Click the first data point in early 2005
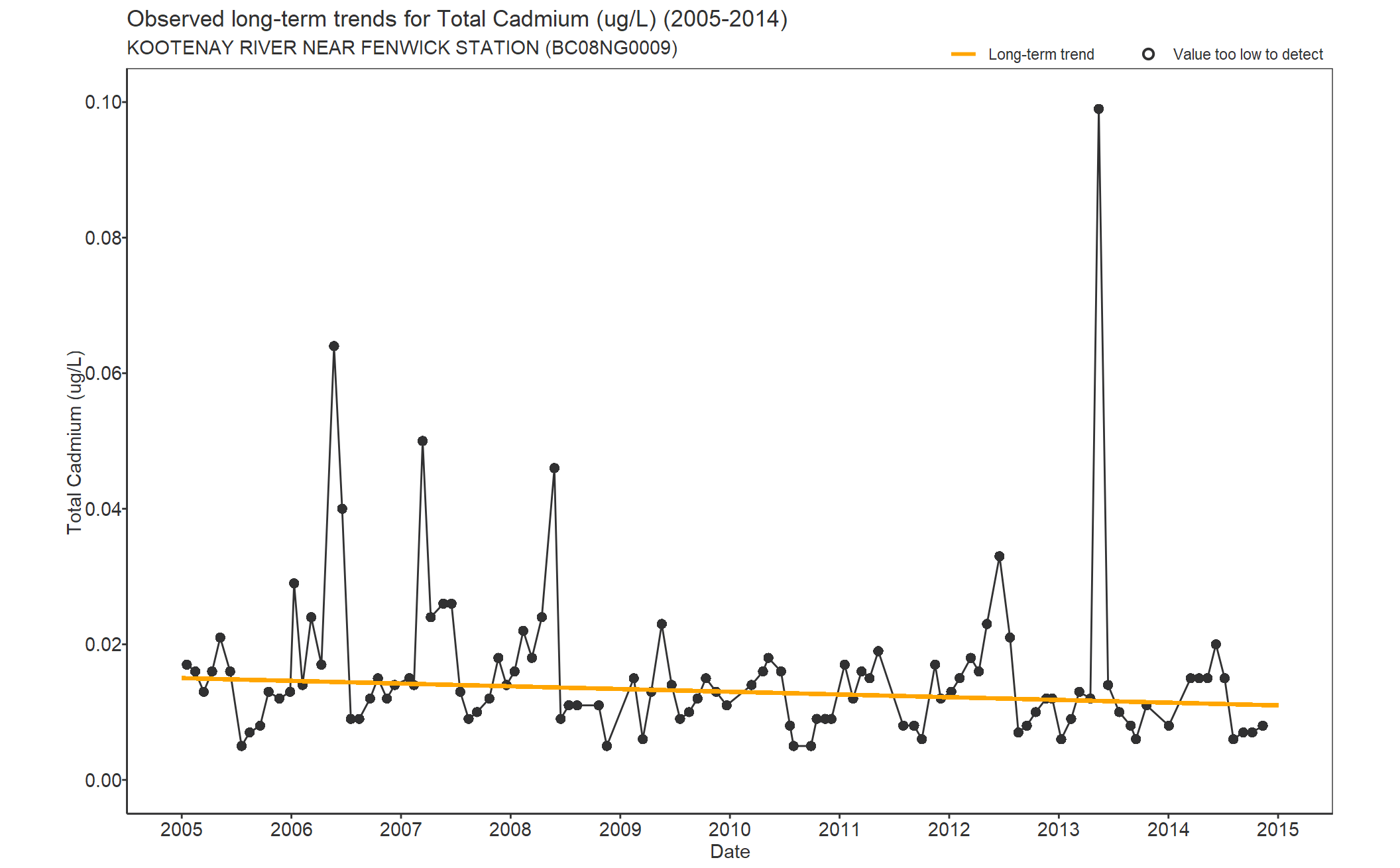This screenshot has height=868, width=1400. [x=186, y=664]
